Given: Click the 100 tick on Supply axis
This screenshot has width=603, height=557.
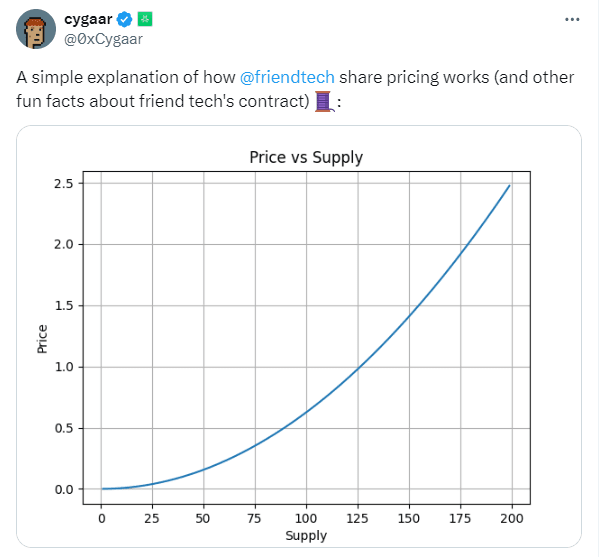Looking at the screenshot, I should point(305,520).
